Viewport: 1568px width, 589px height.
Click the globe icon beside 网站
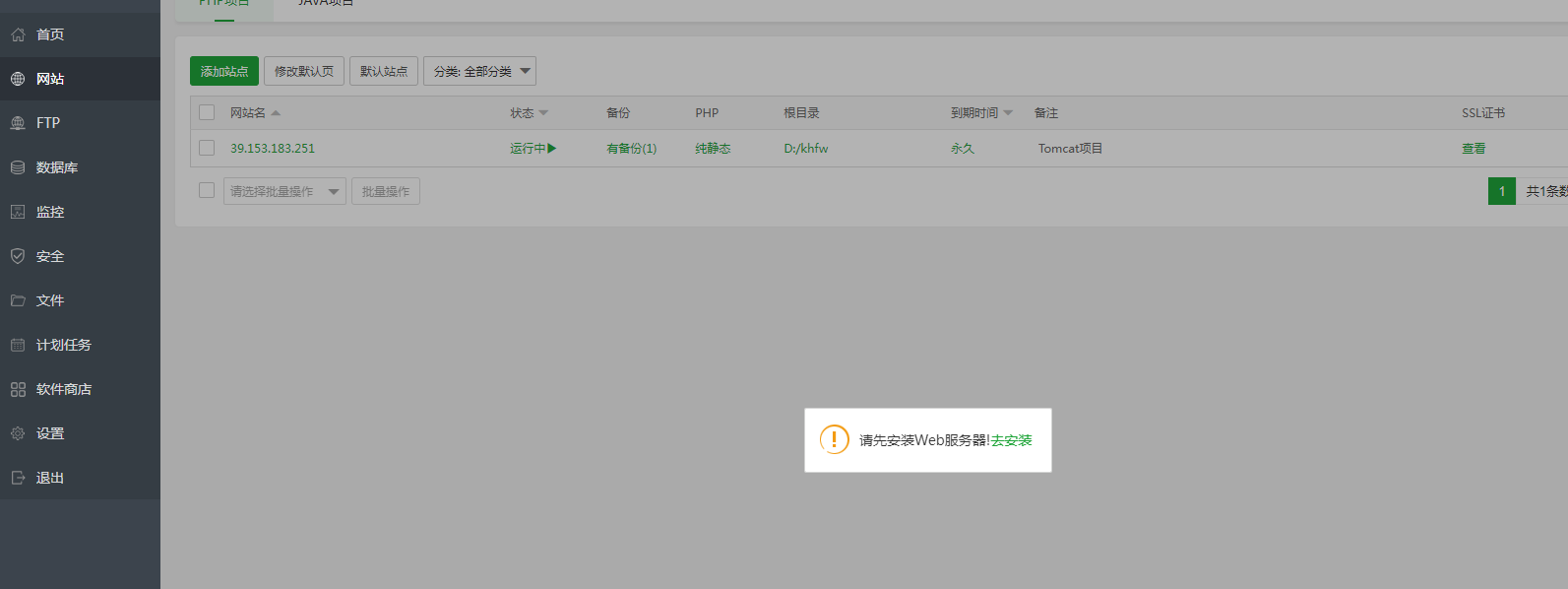pos(18,79)
